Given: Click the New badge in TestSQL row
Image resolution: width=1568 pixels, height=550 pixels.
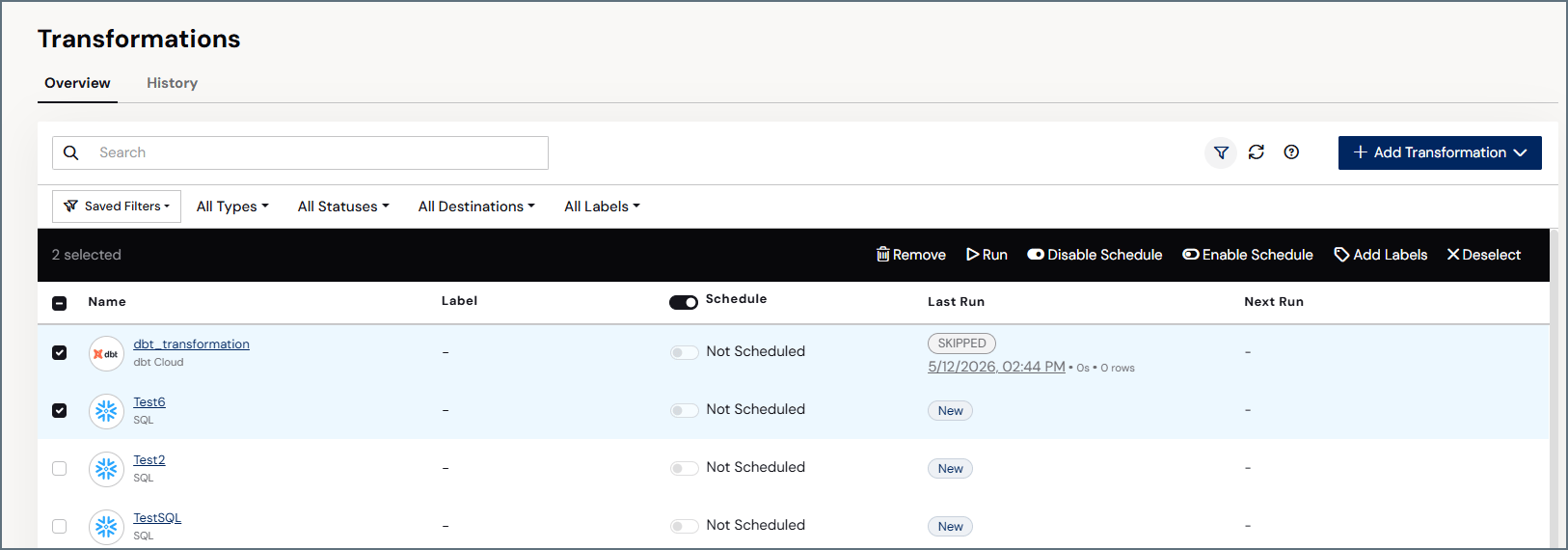Looking at the screenshot, I should click(x=950, y=527).
